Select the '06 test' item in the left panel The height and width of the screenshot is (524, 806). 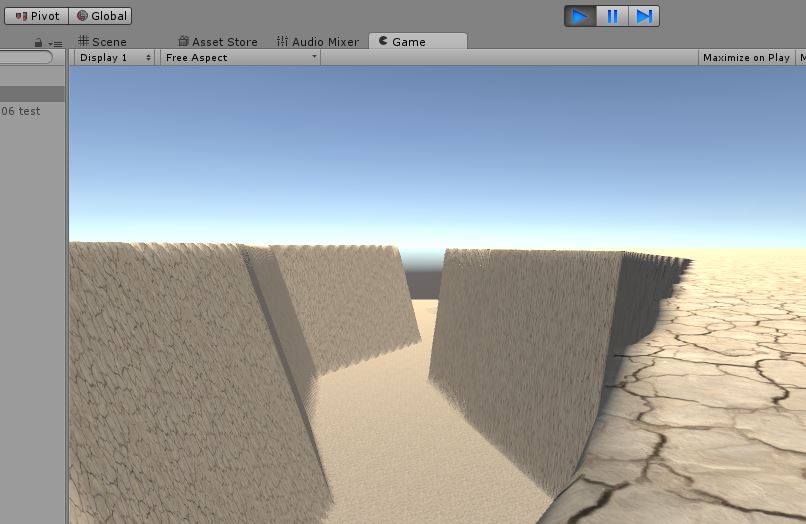21,111
